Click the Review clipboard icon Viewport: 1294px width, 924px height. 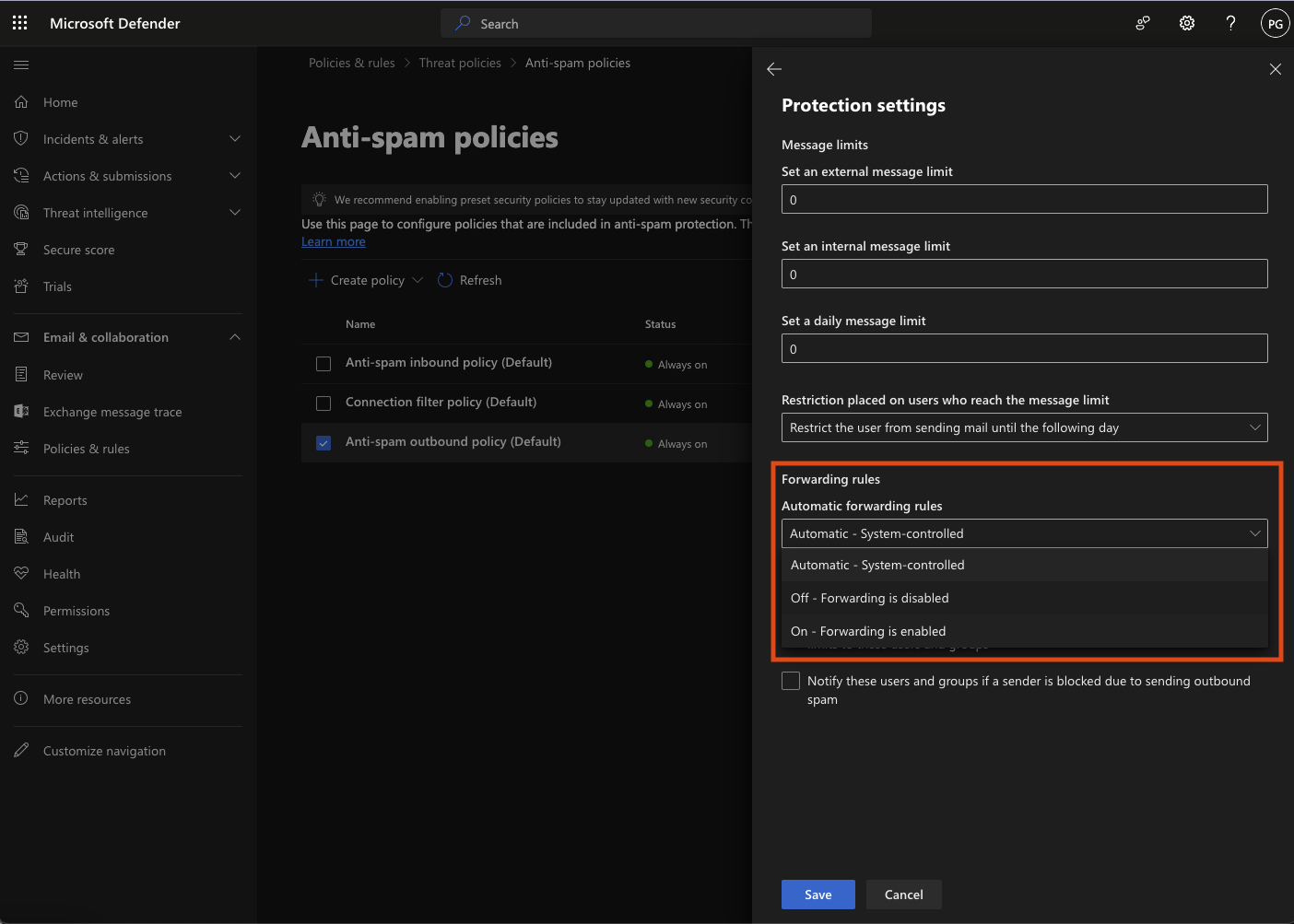tap(21, 375)
